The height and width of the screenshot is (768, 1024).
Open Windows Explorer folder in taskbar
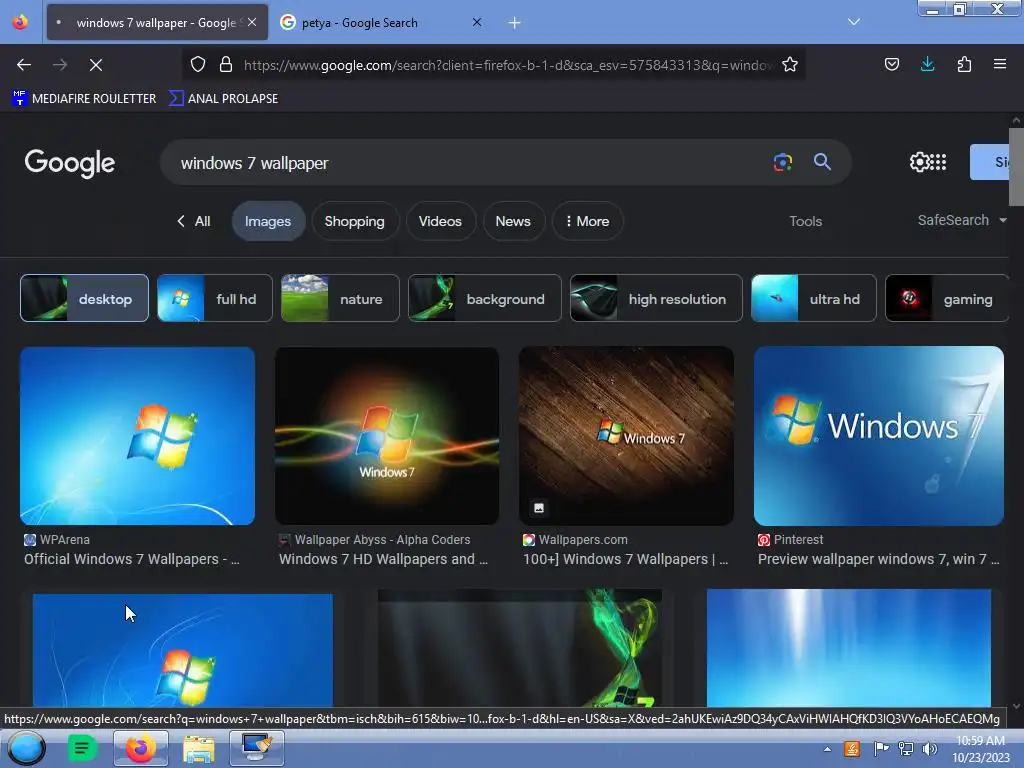coord(199,748)
